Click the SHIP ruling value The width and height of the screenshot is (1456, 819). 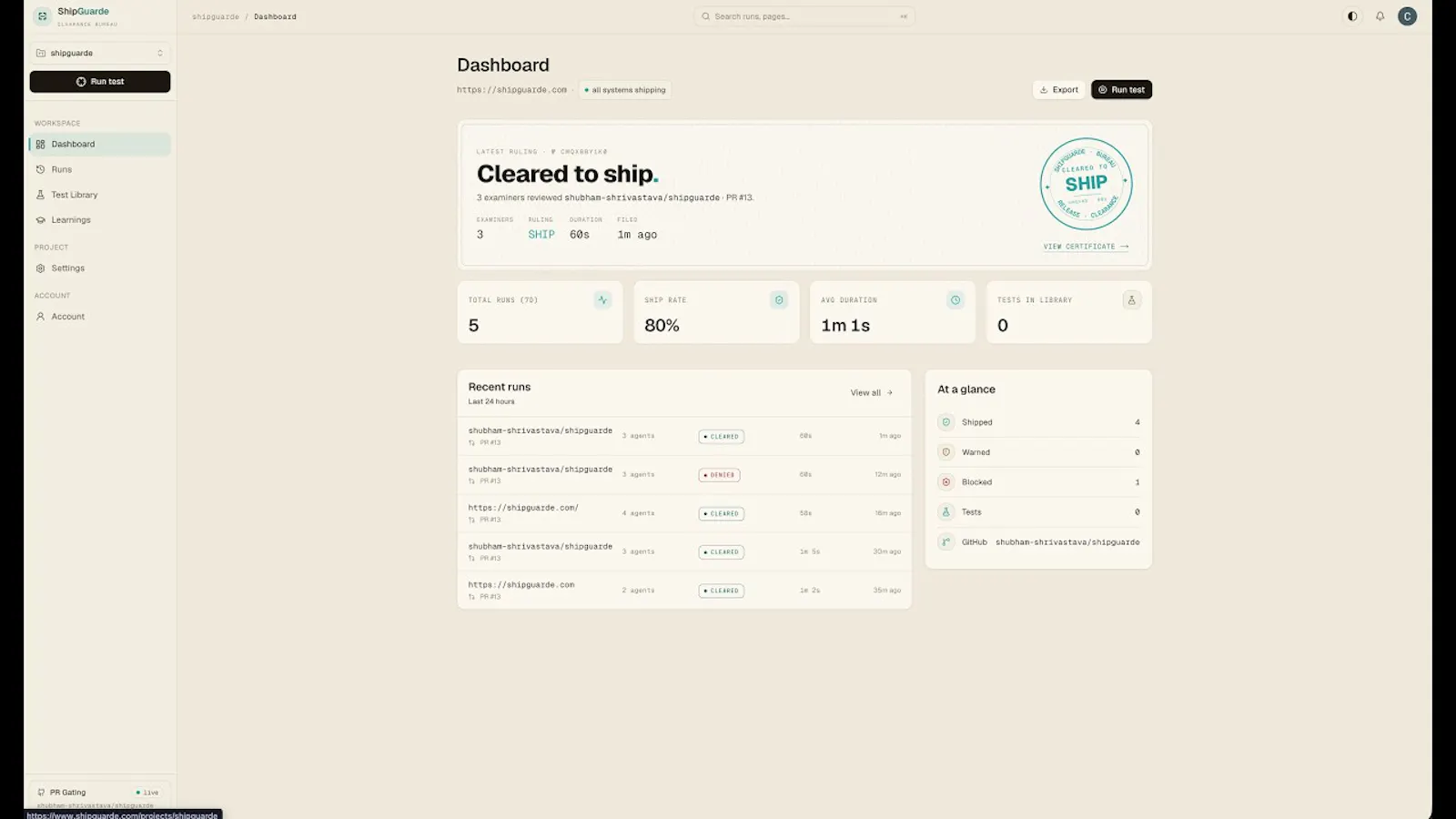tap(541, 235)
